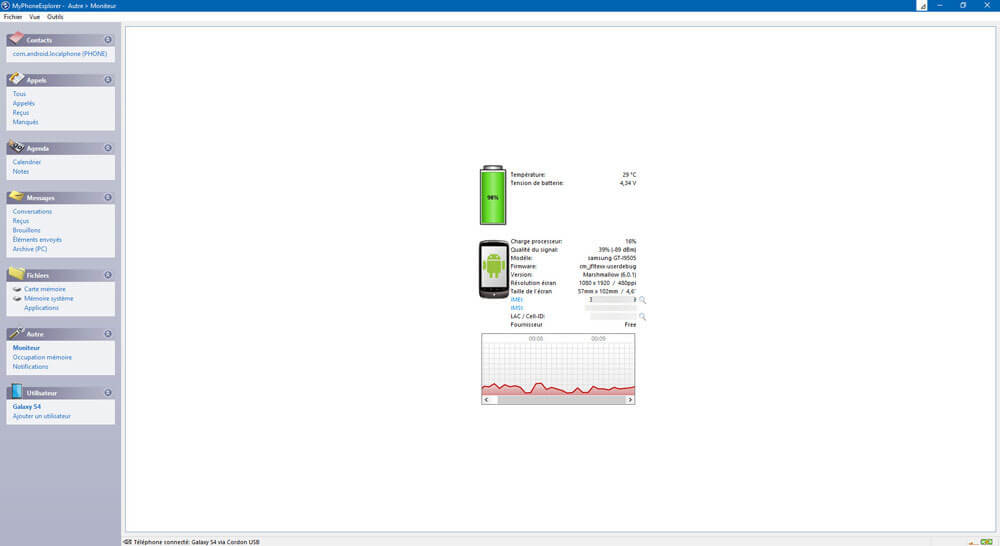The height and width of the screenshot is (546, 1000).
Task: Click the Version value Marshmallow (6.0.1)
Action: point(609,275)
